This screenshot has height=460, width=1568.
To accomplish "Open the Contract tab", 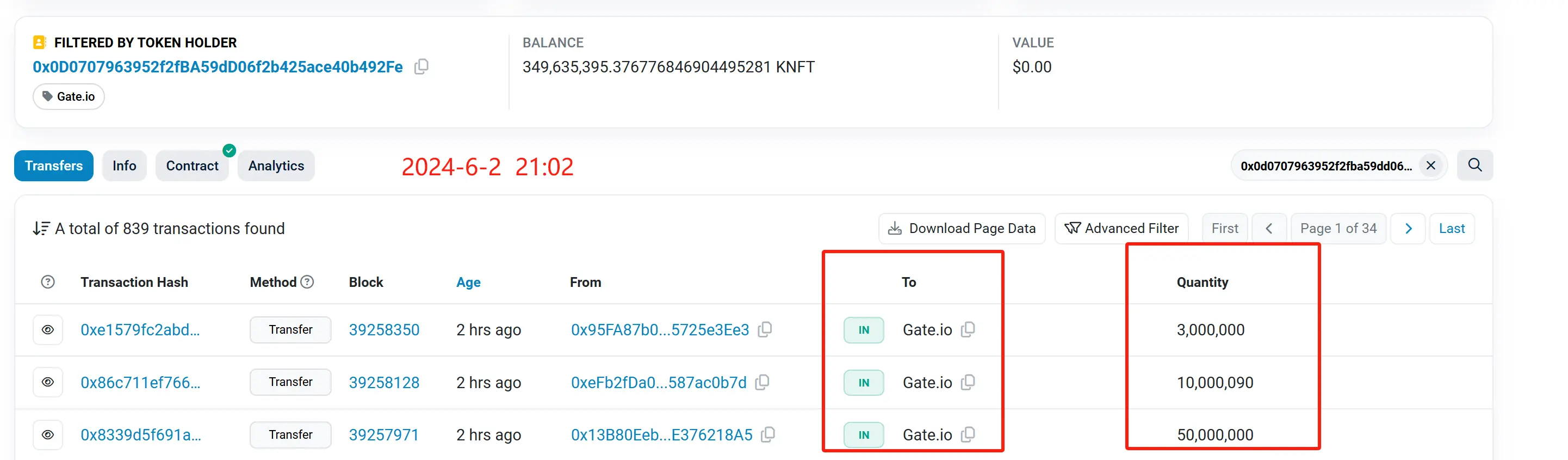I will (x=193, y=165).
